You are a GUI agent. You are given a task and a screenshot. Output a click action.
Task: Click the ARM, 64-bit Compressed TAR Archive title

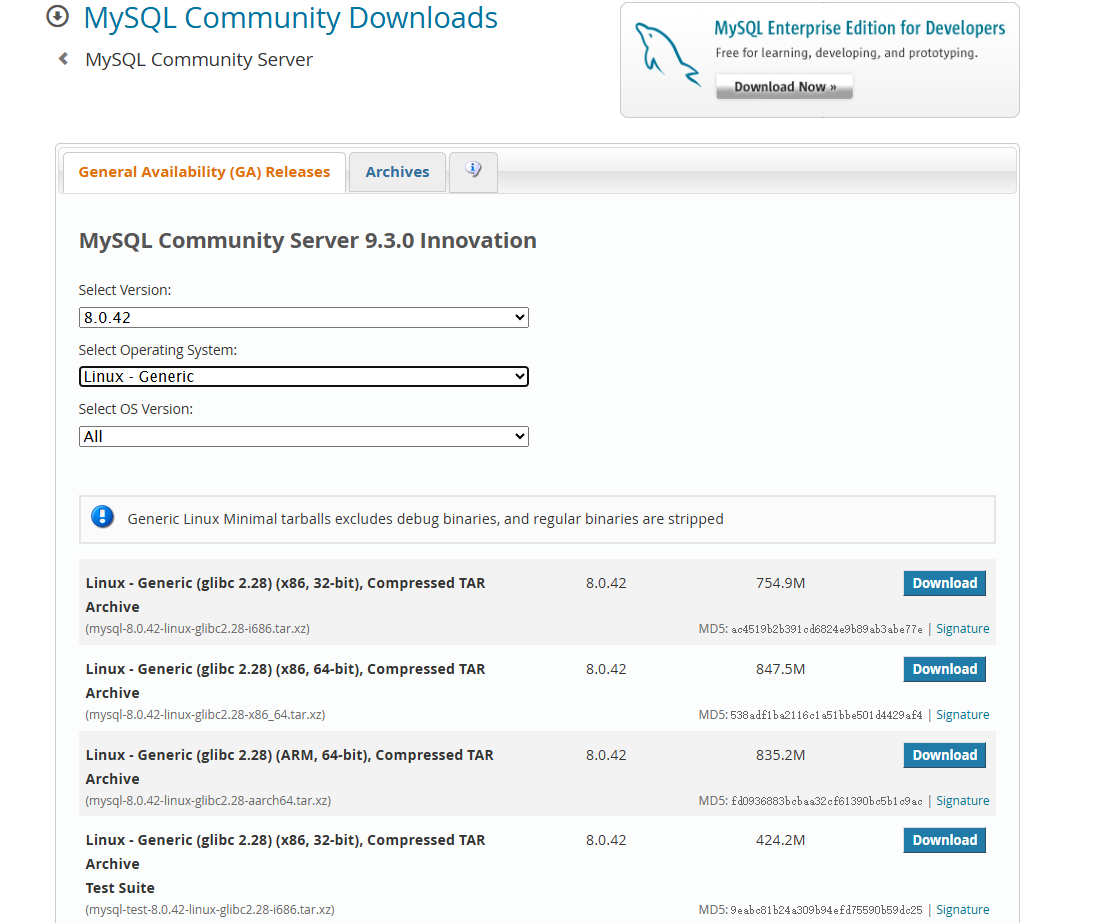290,767
